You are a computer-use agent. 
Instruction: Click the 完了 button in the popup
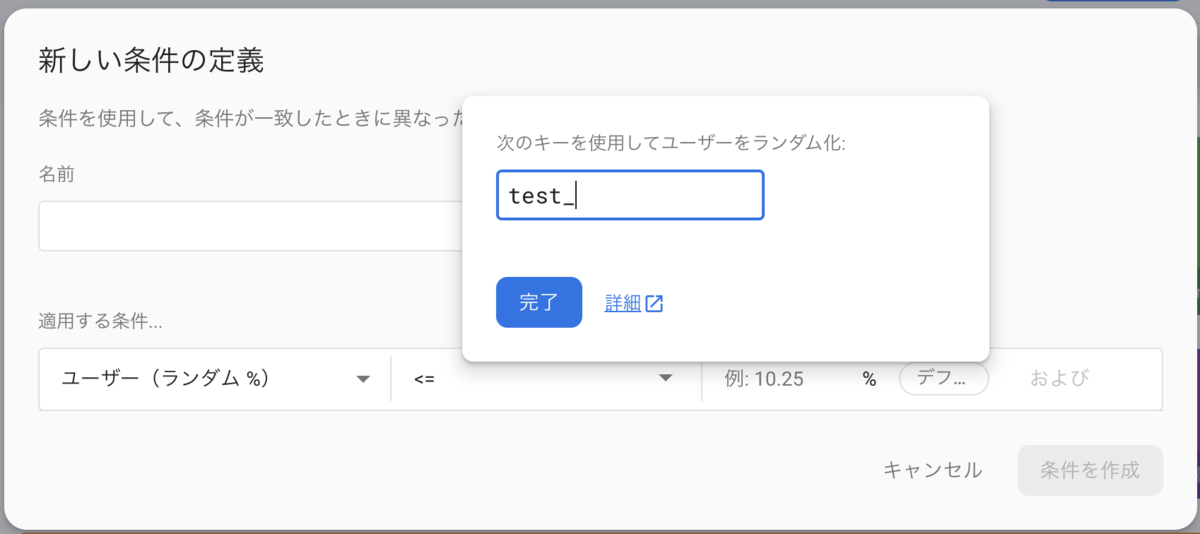539,303
